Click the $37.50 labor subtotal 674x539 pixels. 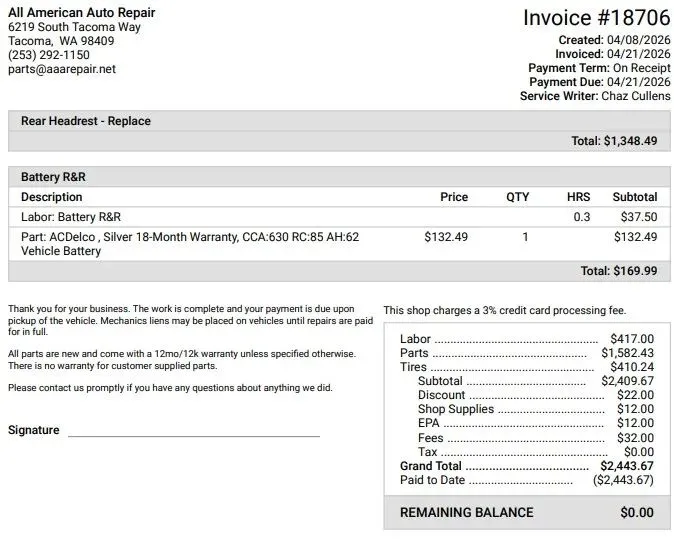click(639, 217)
